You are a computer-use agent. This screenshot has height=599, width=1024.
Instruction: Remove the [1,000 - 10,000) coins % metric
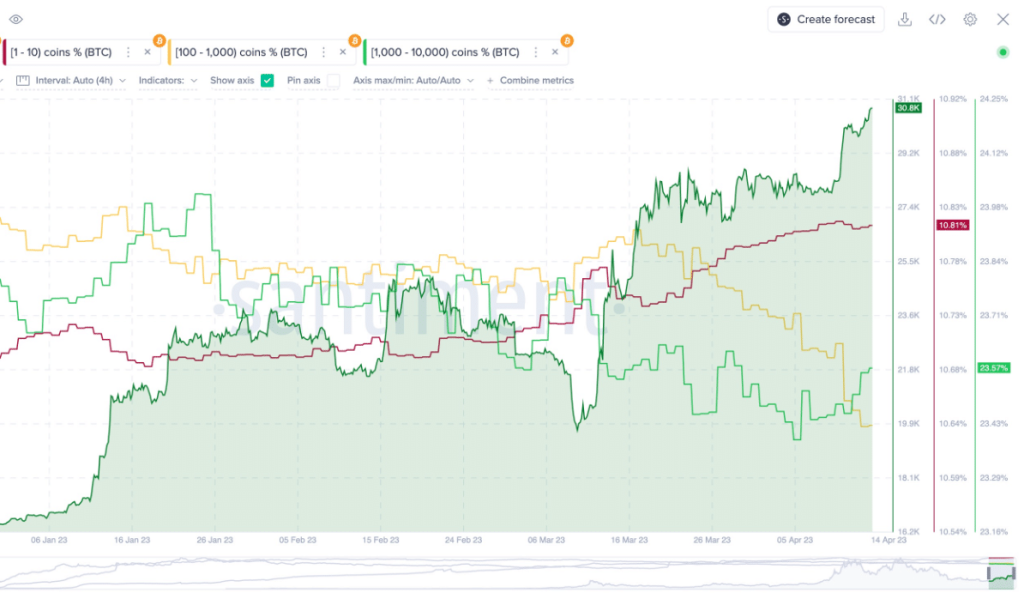point(555,52)
